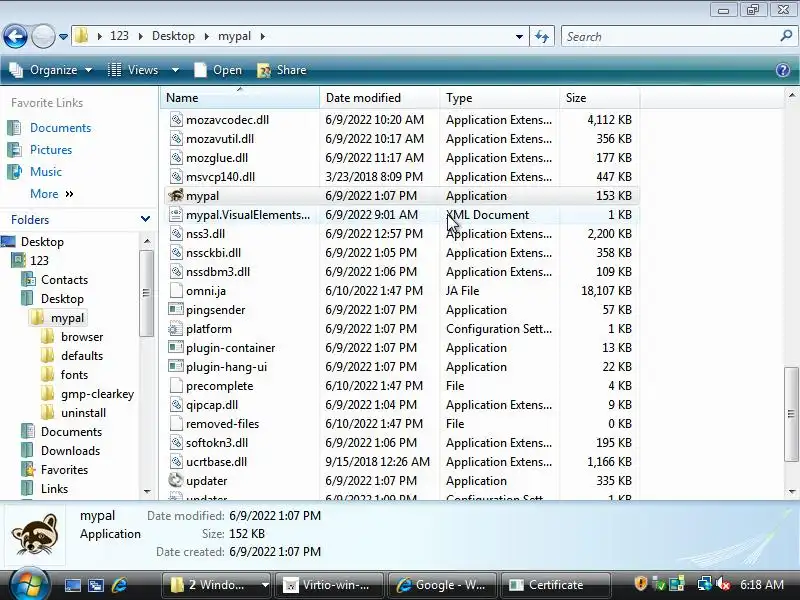The height and width of the screenshot is (600, 800).
Task: Sort by the Date modified column header
Action: coord(379,97)
